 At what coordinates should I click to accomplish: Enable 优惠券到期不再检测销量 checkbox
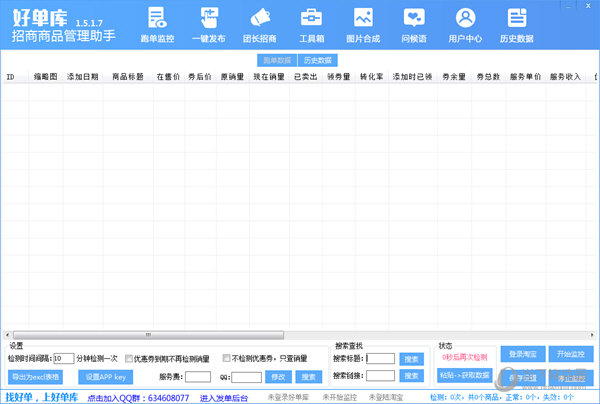(x=129, y=358)
